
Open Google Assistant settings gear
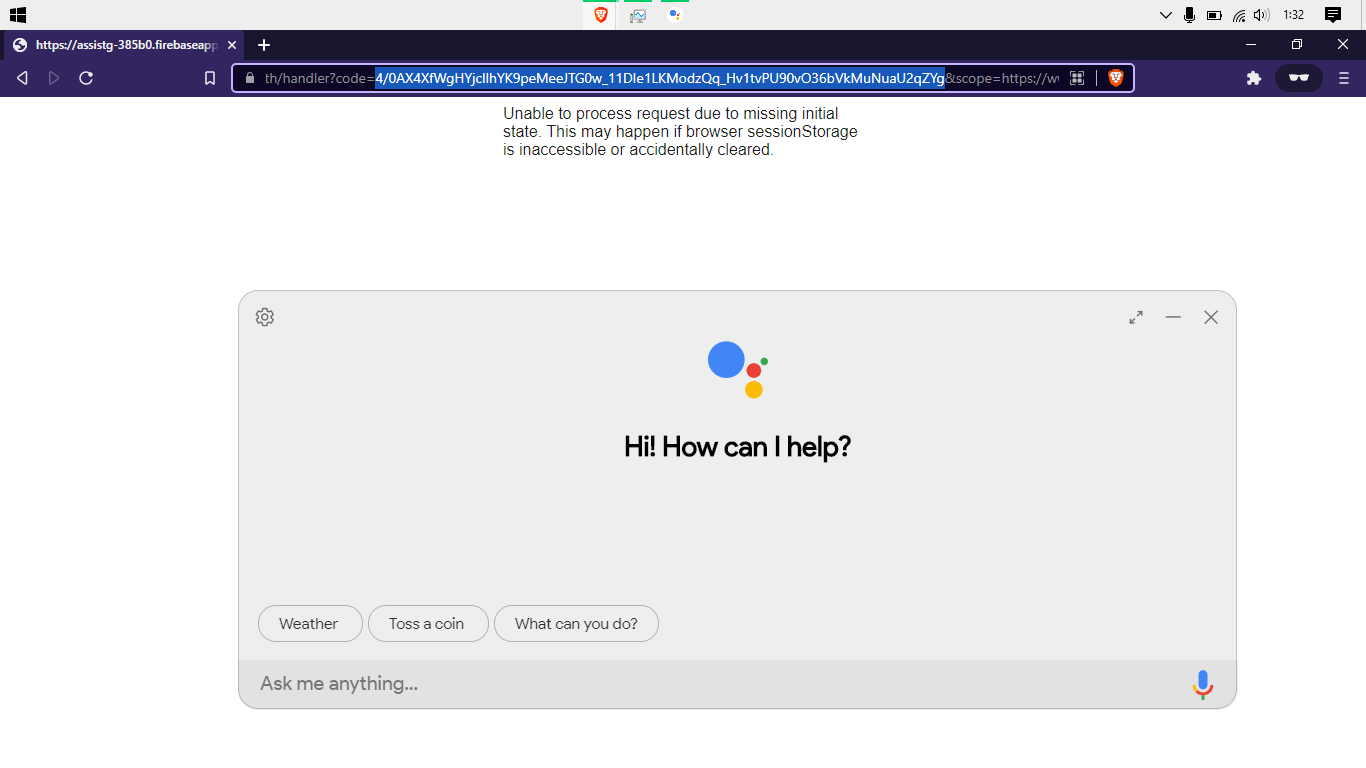coord(265,317)
